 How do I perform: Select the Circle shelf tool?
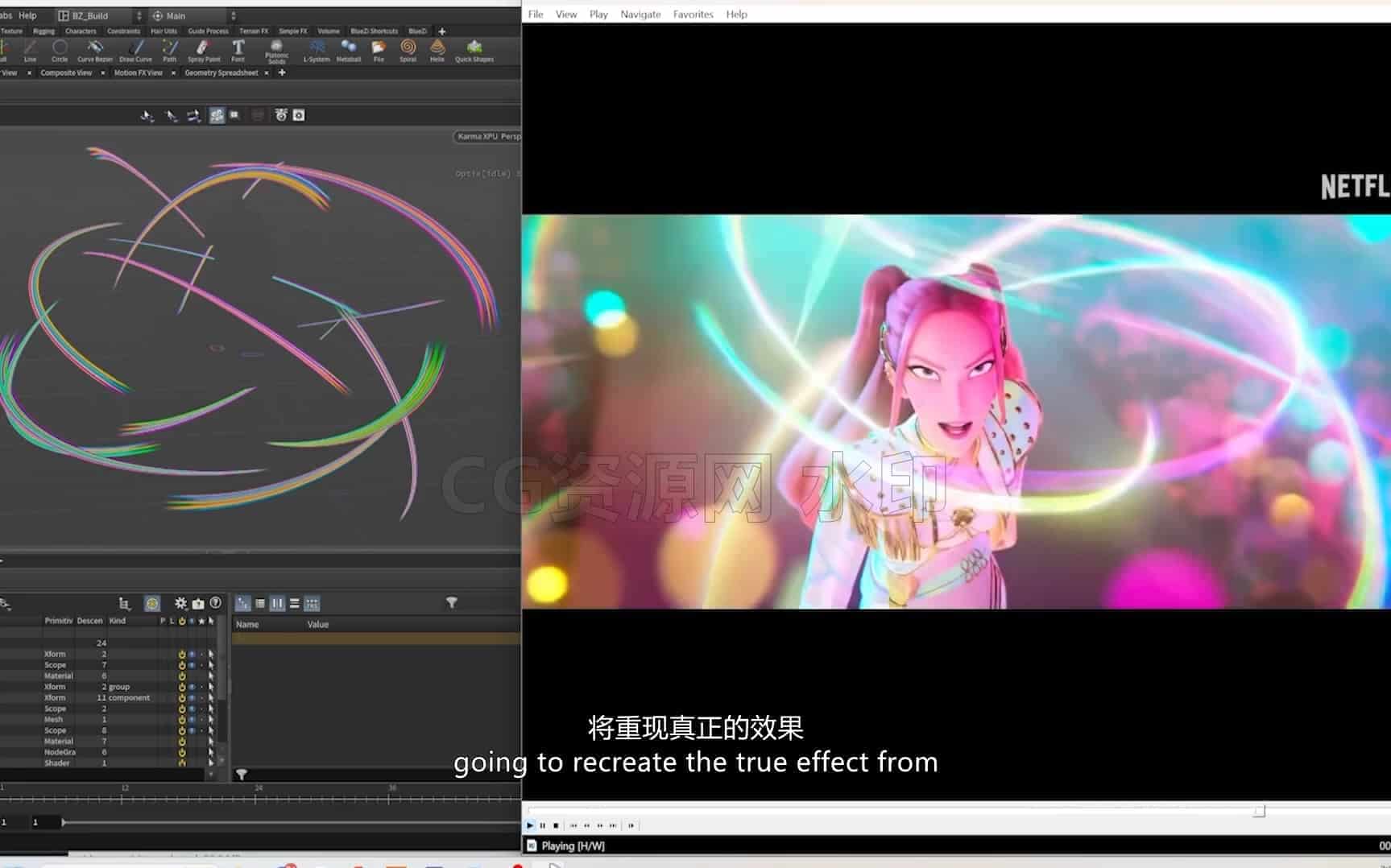pos(60,51)
